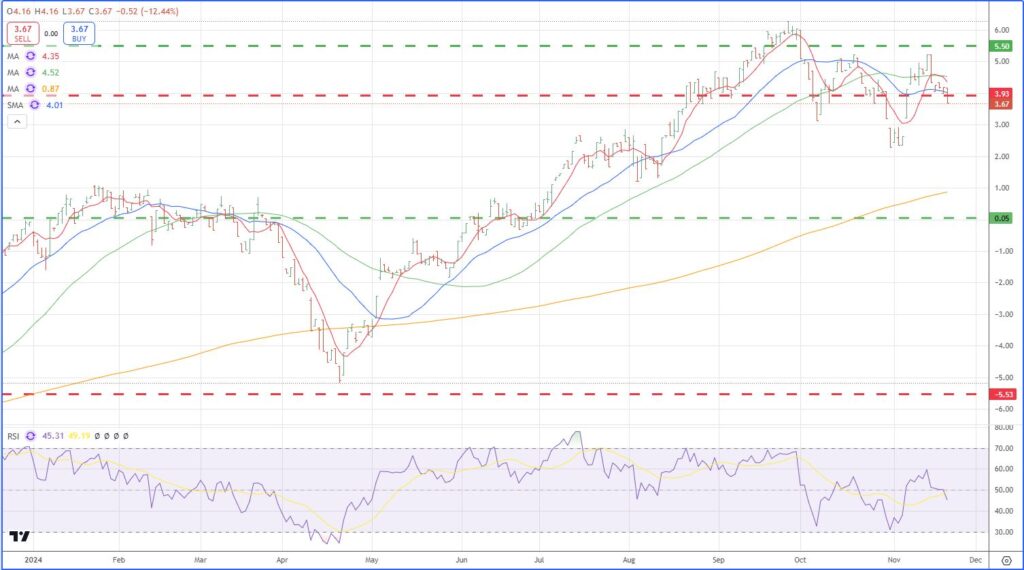Click the 3.67 current price label

[1001, 103]
